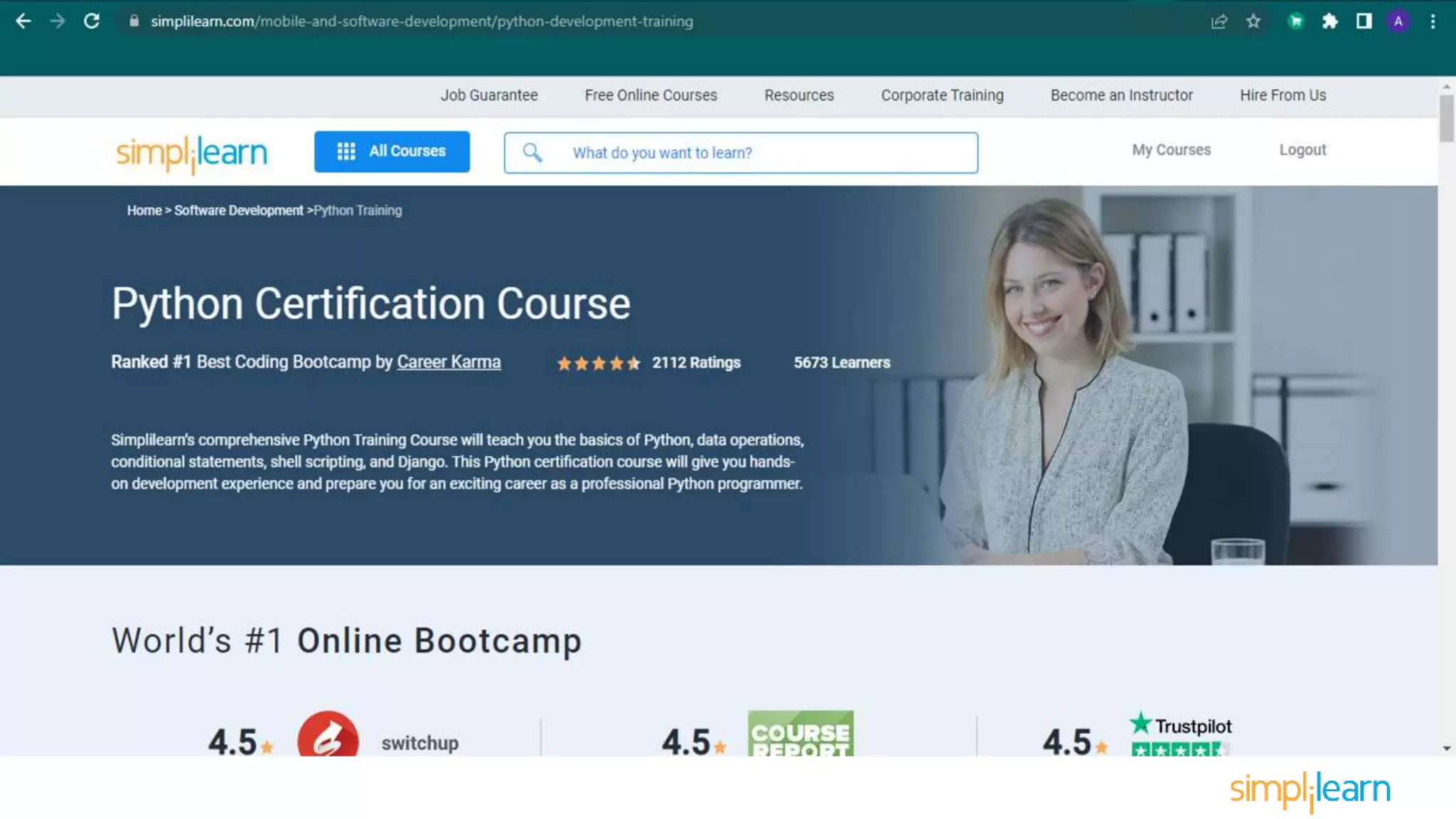Click the search magnifier icon
Image resolution: width=1456 pixels, height=819 pixels.
click(x=532, y=152)
